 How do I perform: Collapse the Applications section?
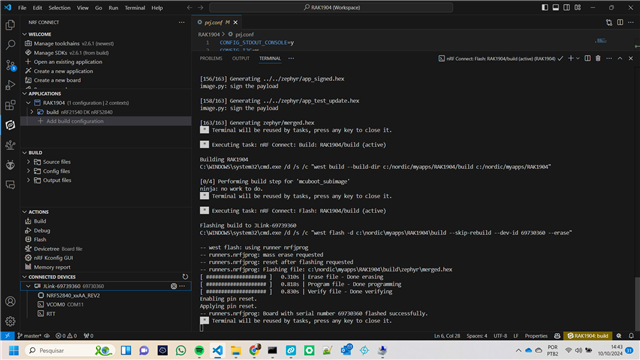click(25, 93)
